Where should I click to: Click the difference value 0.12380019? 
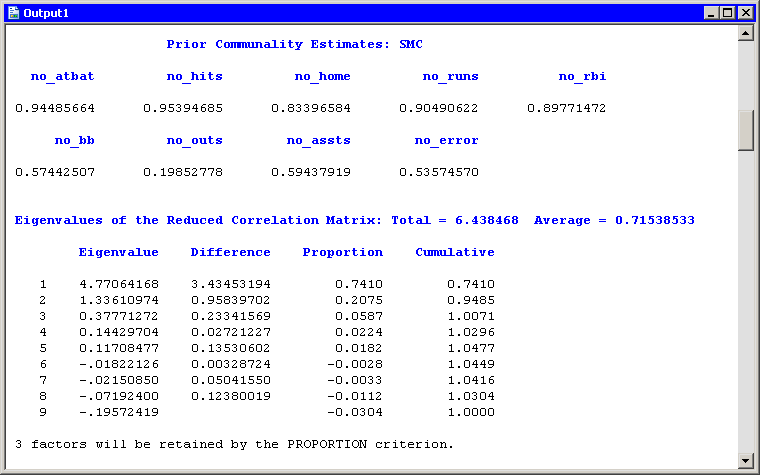231,396
